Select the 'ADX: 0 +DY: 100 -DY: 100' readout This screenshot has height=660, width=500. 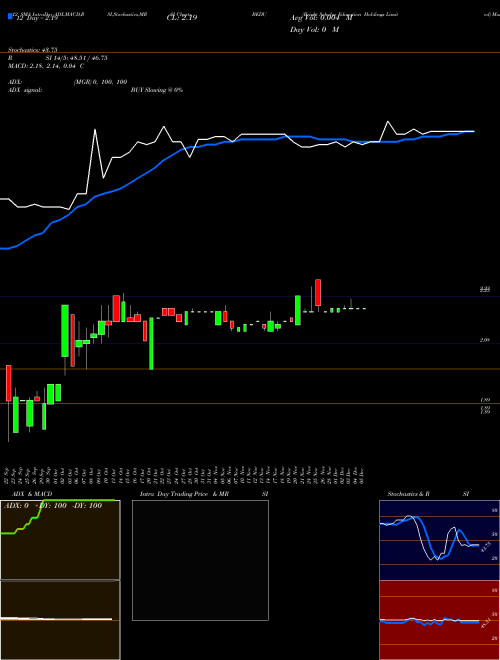[53, 506]
